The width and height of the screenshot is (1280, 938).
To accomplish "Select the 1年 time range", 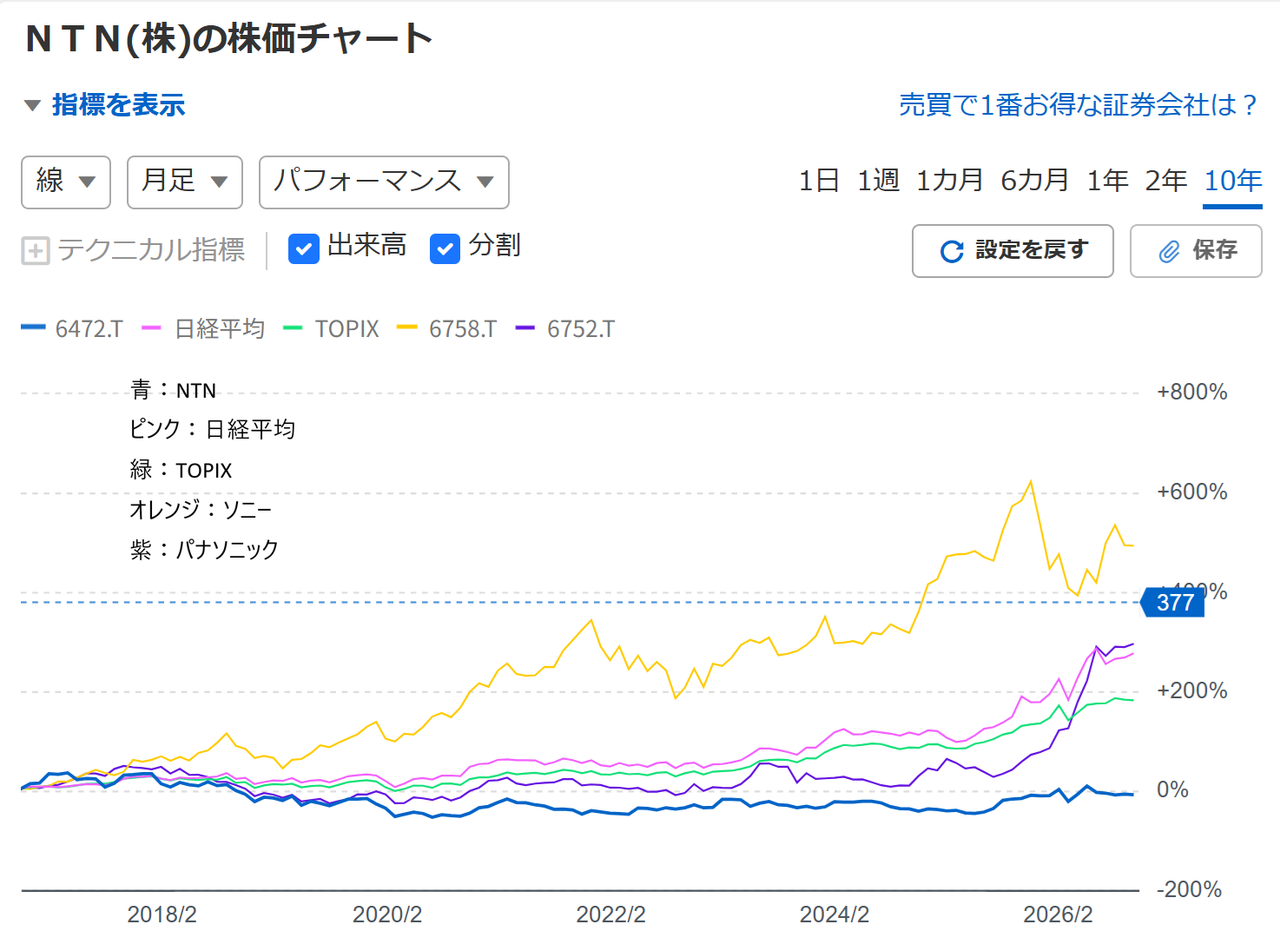I will click(1107, 181).
